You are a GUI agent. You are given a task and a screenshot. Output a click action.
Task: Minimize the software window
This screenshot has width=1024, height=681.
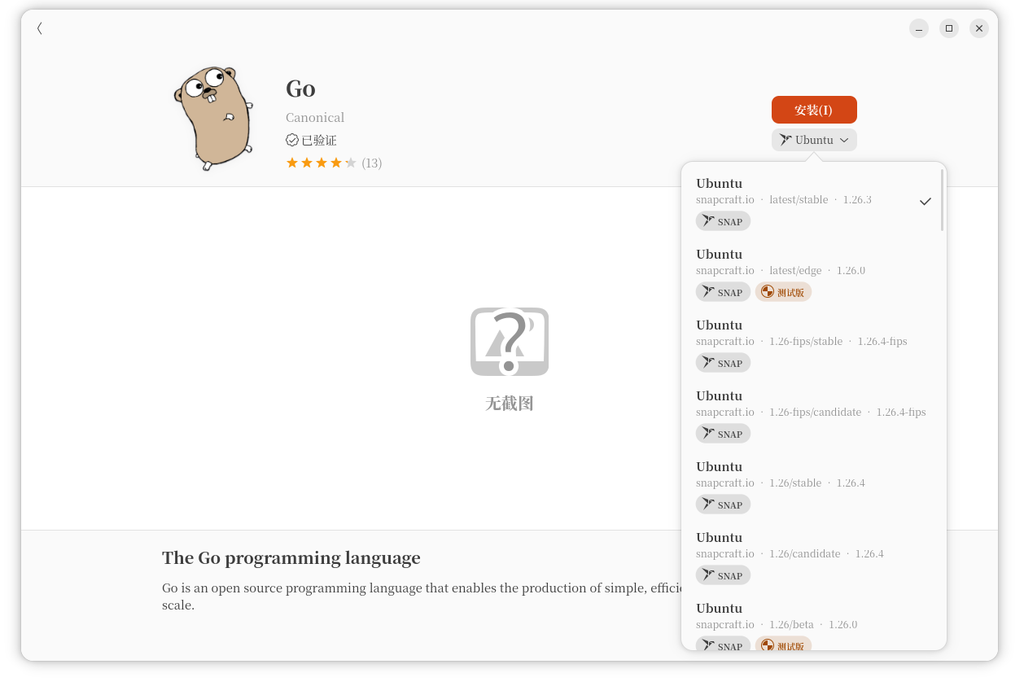click(919, 28)
